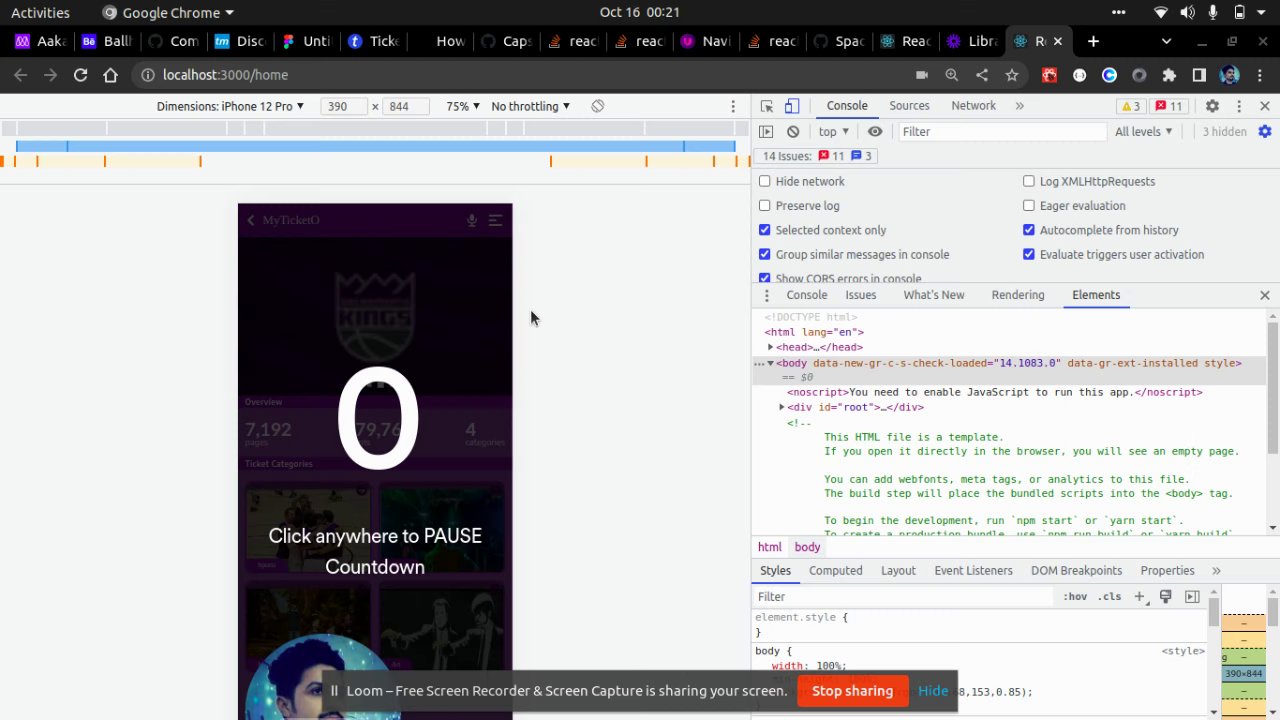Open the DevTools three-dot customize menu
This screenshot has height=720, width=1280.
coord(1239,106)
